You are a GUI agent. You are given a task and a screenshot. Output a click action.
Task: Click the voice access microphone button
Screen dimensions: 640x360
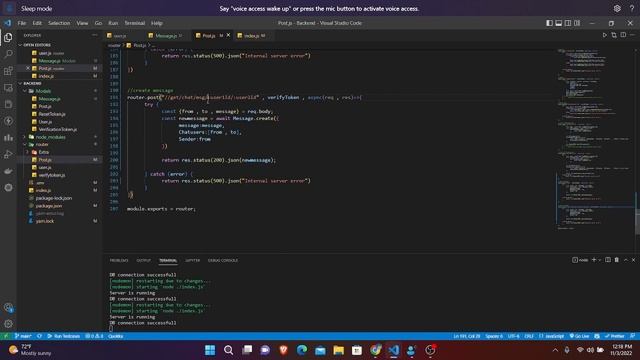pyautogui.click(x=9, y=9)
